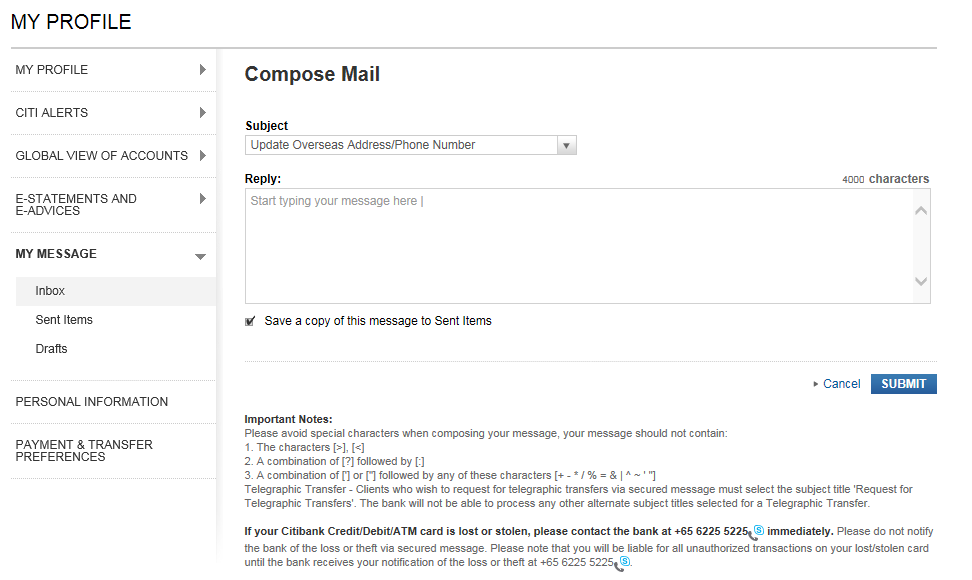Expand the My Profile sidebar arrow
Image resolution: width=972 pixels, height=580 pixels.
[202, 70]
